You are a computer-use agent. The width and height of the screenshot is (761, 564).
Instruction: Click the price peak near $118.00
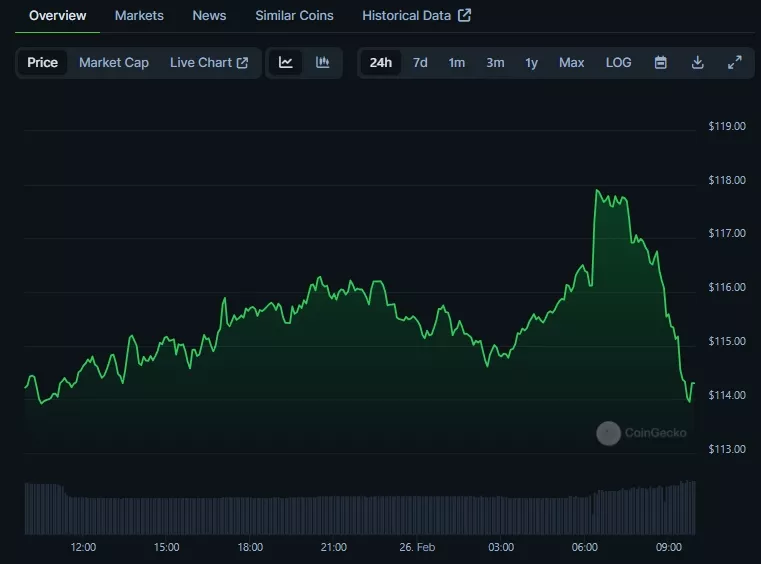pyautogui.click(x=598, y=190)
